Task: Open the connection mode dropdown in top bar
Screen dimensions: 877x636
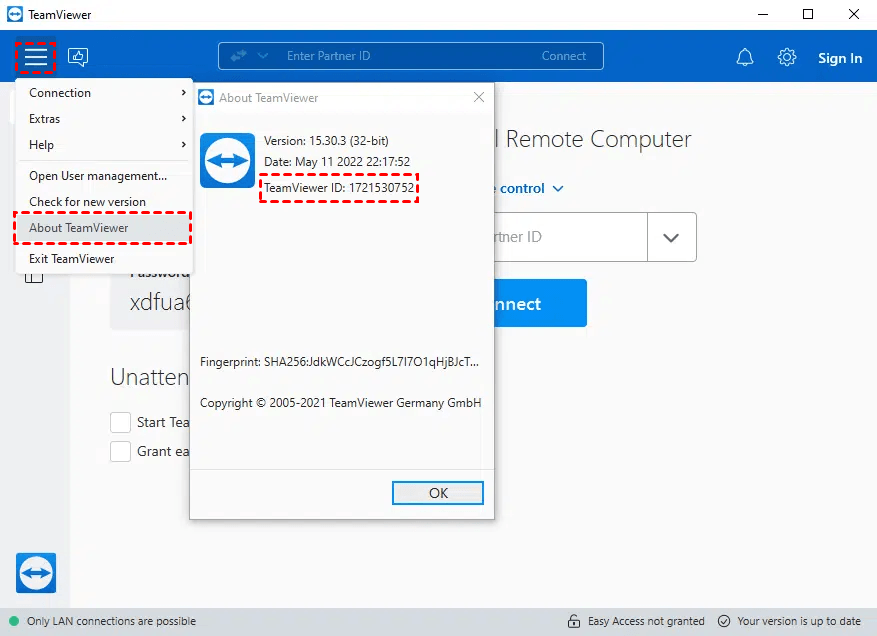Action: 263,56
